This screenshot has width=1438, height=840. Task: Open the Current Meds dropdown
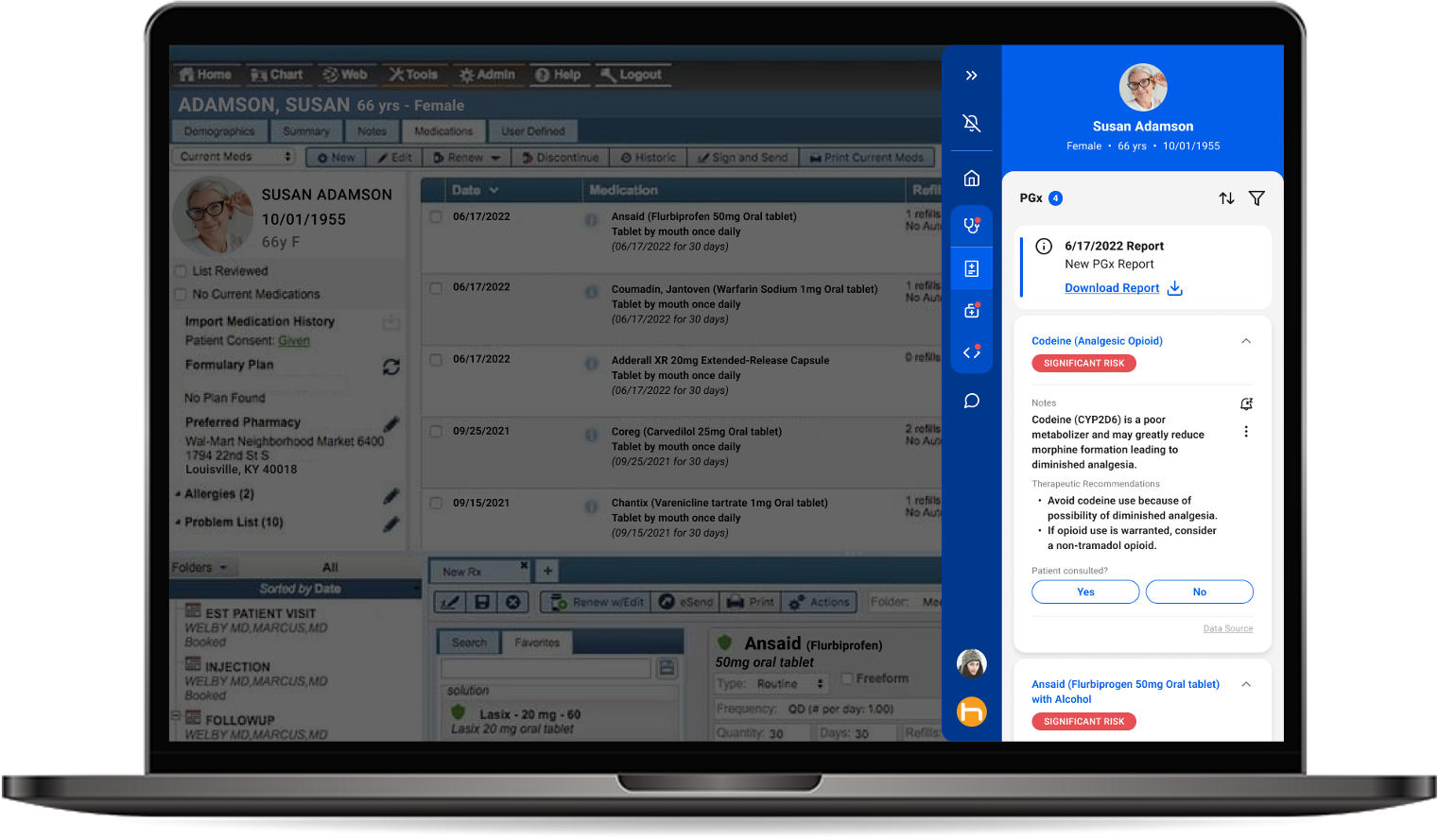click(x=234, y=157)
